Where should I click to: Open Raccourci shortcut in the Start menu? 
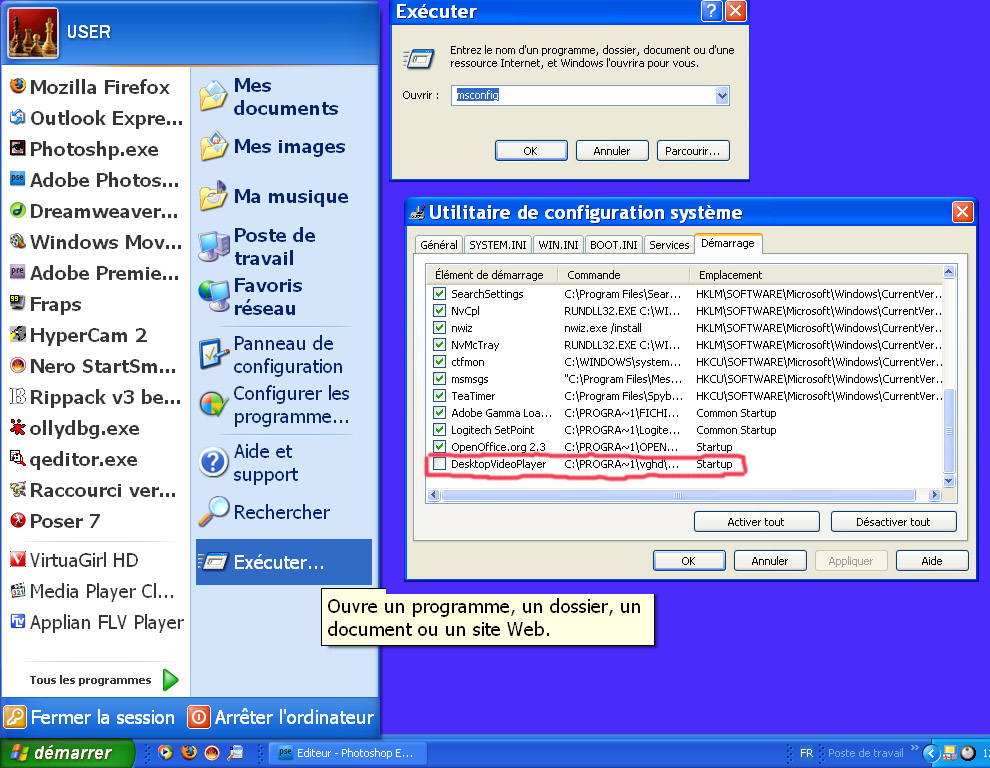point(93,490)
